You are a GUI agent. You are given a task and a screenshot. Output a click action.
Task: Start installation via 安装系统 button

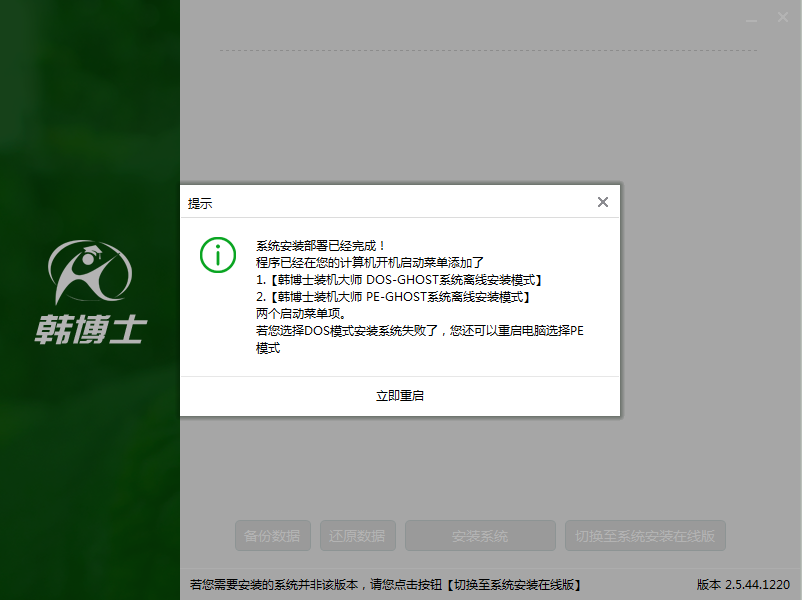coord(480,536)
